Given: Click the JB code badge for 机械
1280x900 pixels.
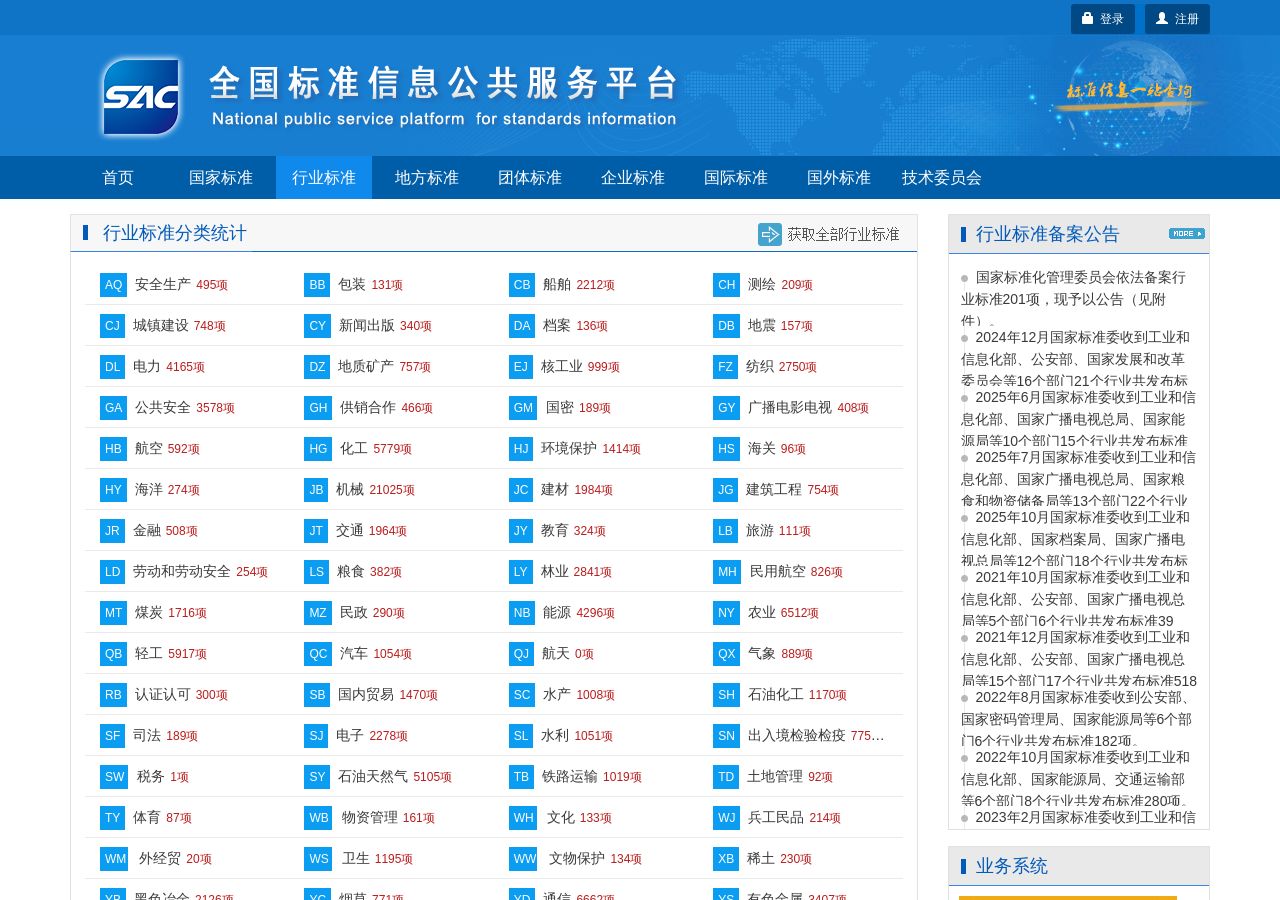Looking at the screenshot, I should (316, 490).
